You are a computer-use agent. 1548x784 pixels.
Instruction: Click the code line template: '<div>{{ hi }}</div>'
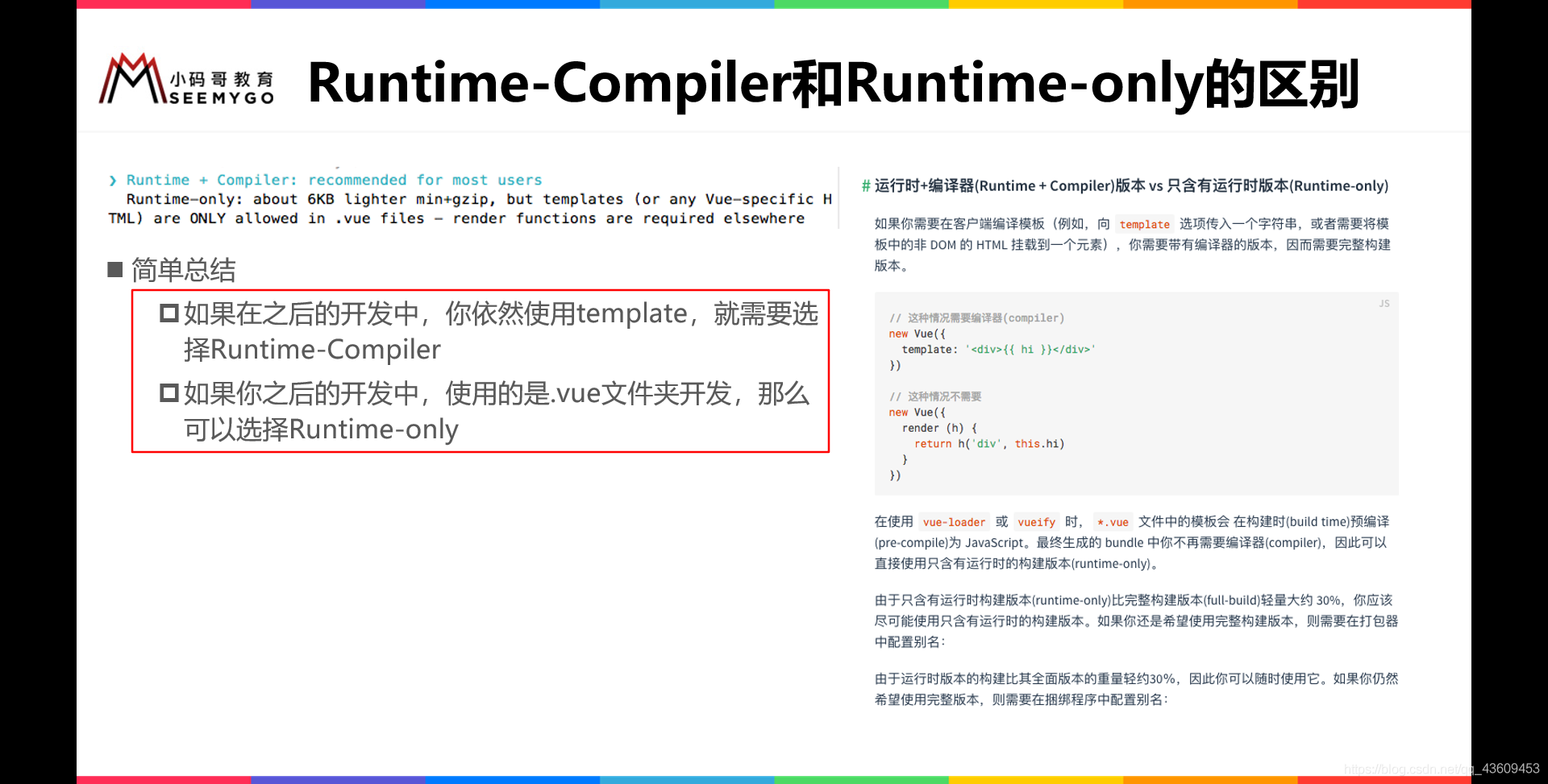[998, 350]
